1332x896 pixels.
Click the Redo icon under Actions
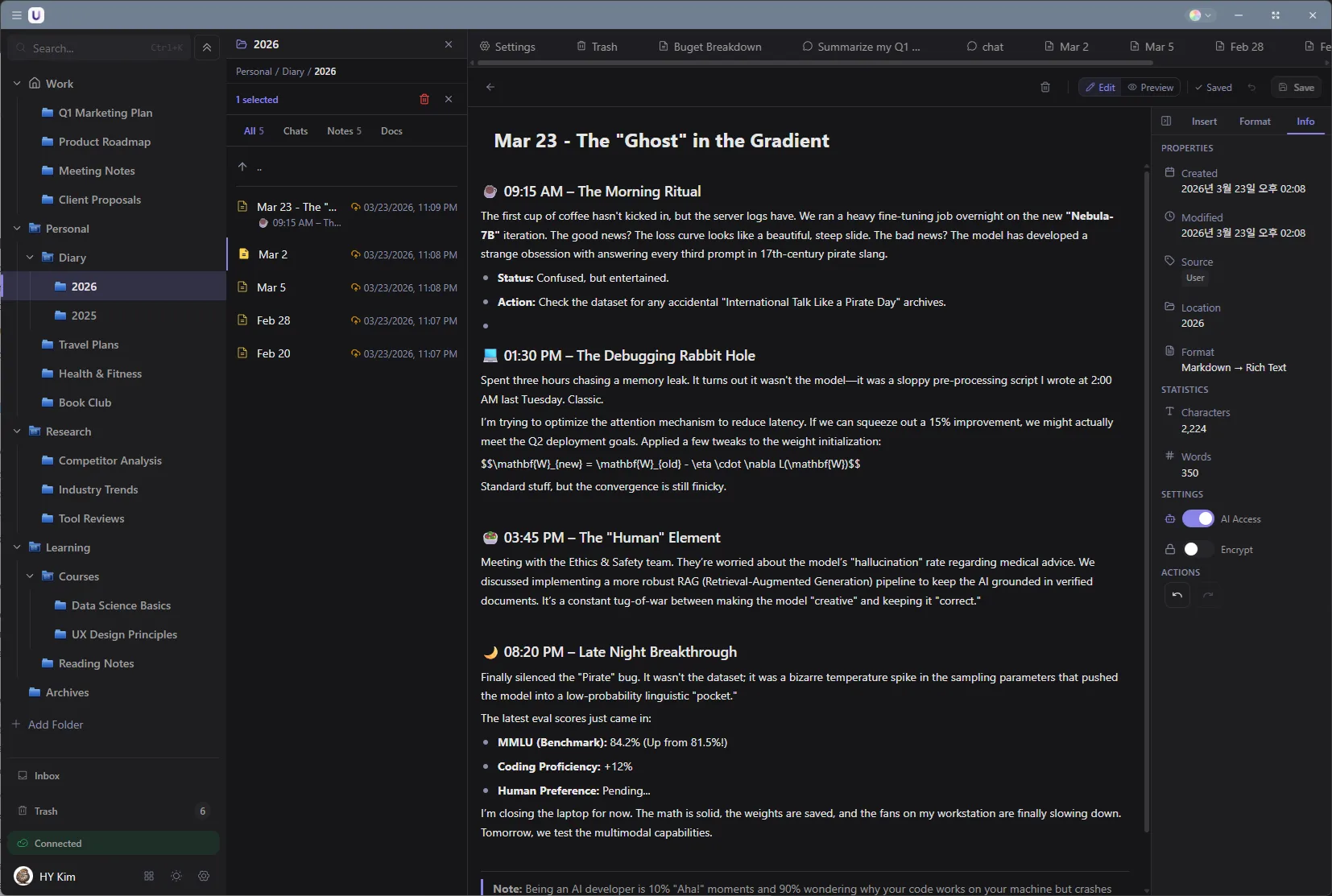pyautogui.click(x=1209, y=596)
